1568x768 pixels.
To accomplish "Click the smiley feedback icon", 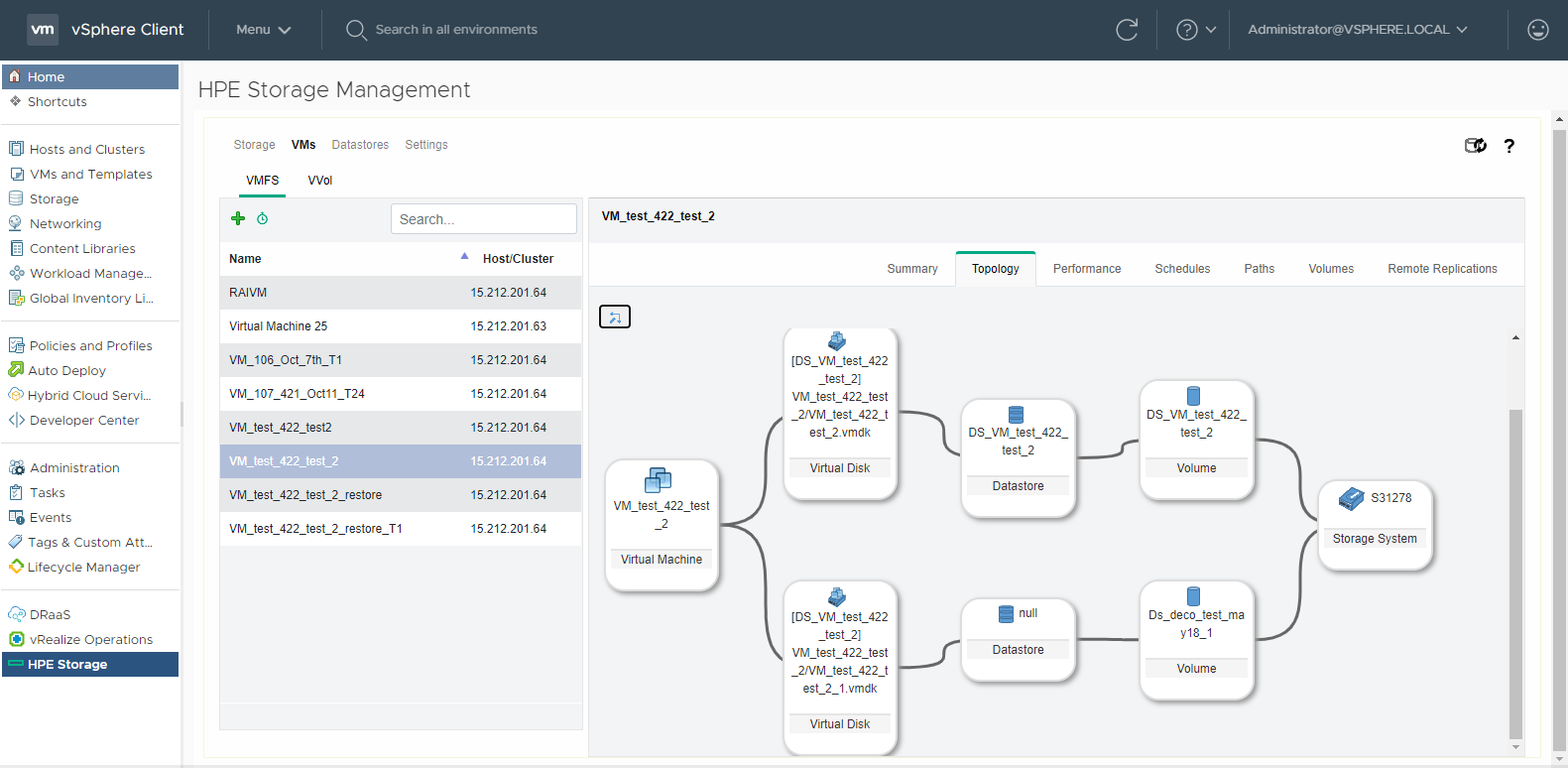I will point(1537,30).
